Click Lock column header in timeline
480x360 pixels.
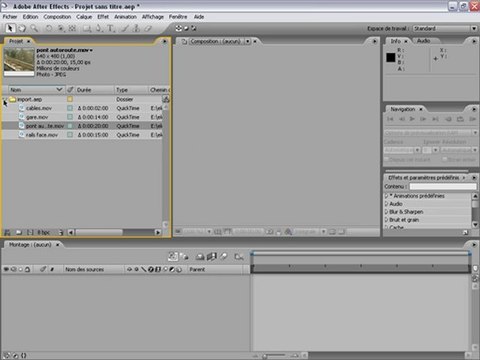click(x=27, y=269)
